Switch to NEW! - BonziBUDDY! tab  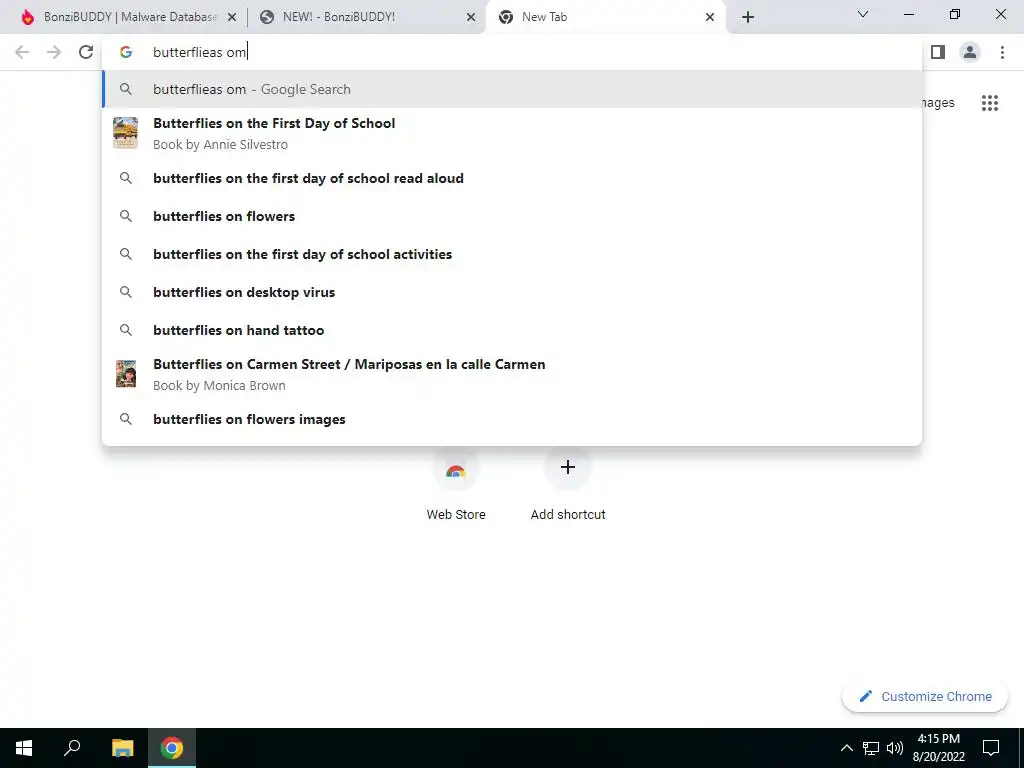tap(366, 17)
